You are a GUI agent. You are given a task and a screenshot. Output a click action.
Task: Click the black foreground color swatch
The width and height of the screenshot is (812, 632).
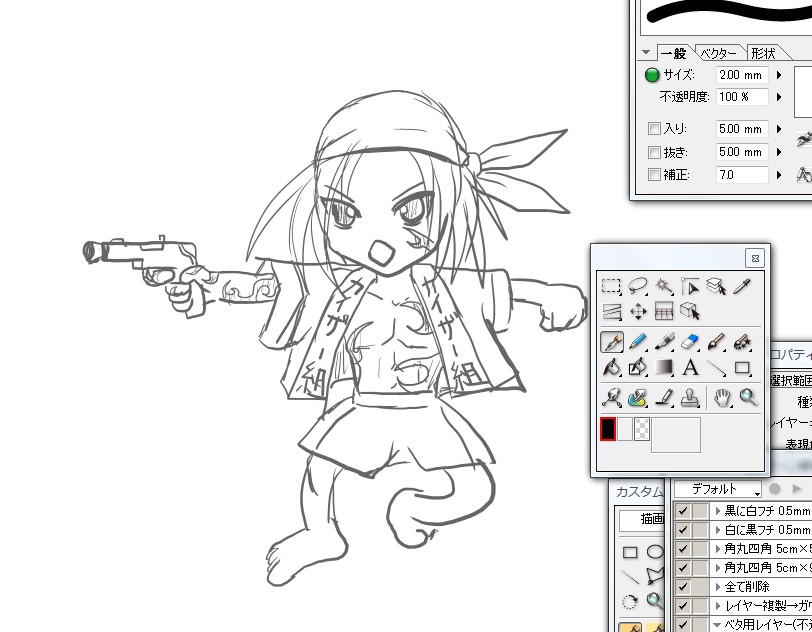click(x=606, y=430)
